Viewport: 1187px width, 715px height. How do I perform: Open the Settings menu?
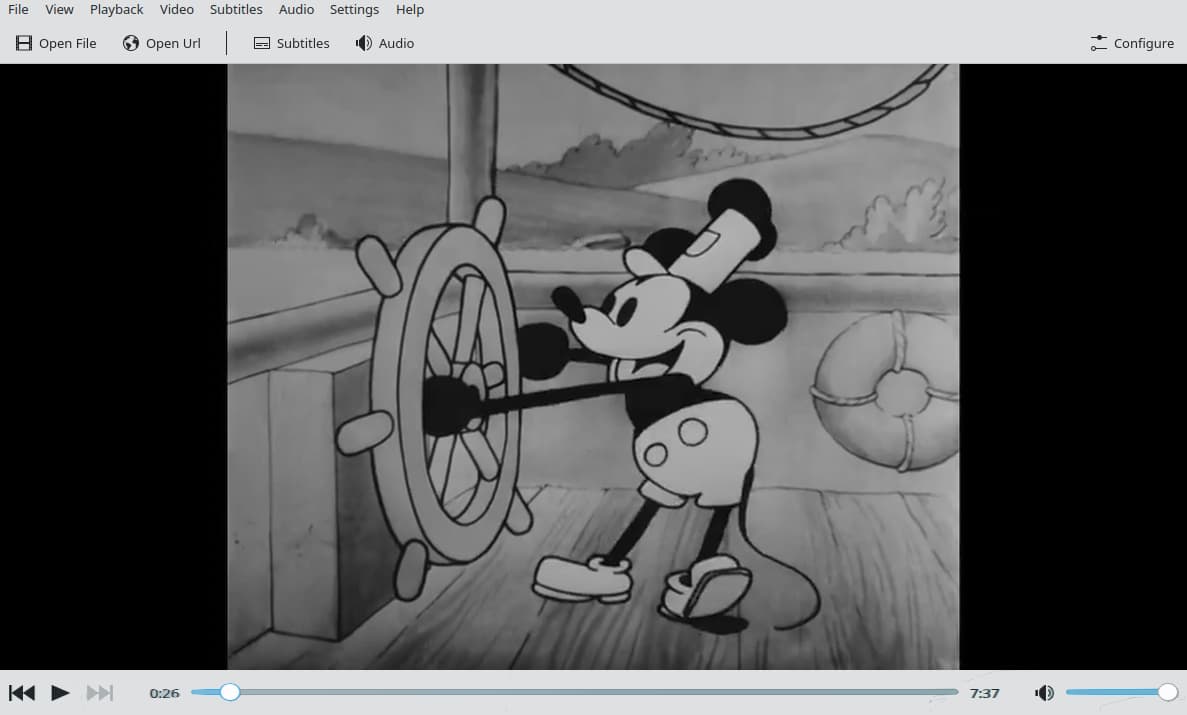[x=354, y=9]
